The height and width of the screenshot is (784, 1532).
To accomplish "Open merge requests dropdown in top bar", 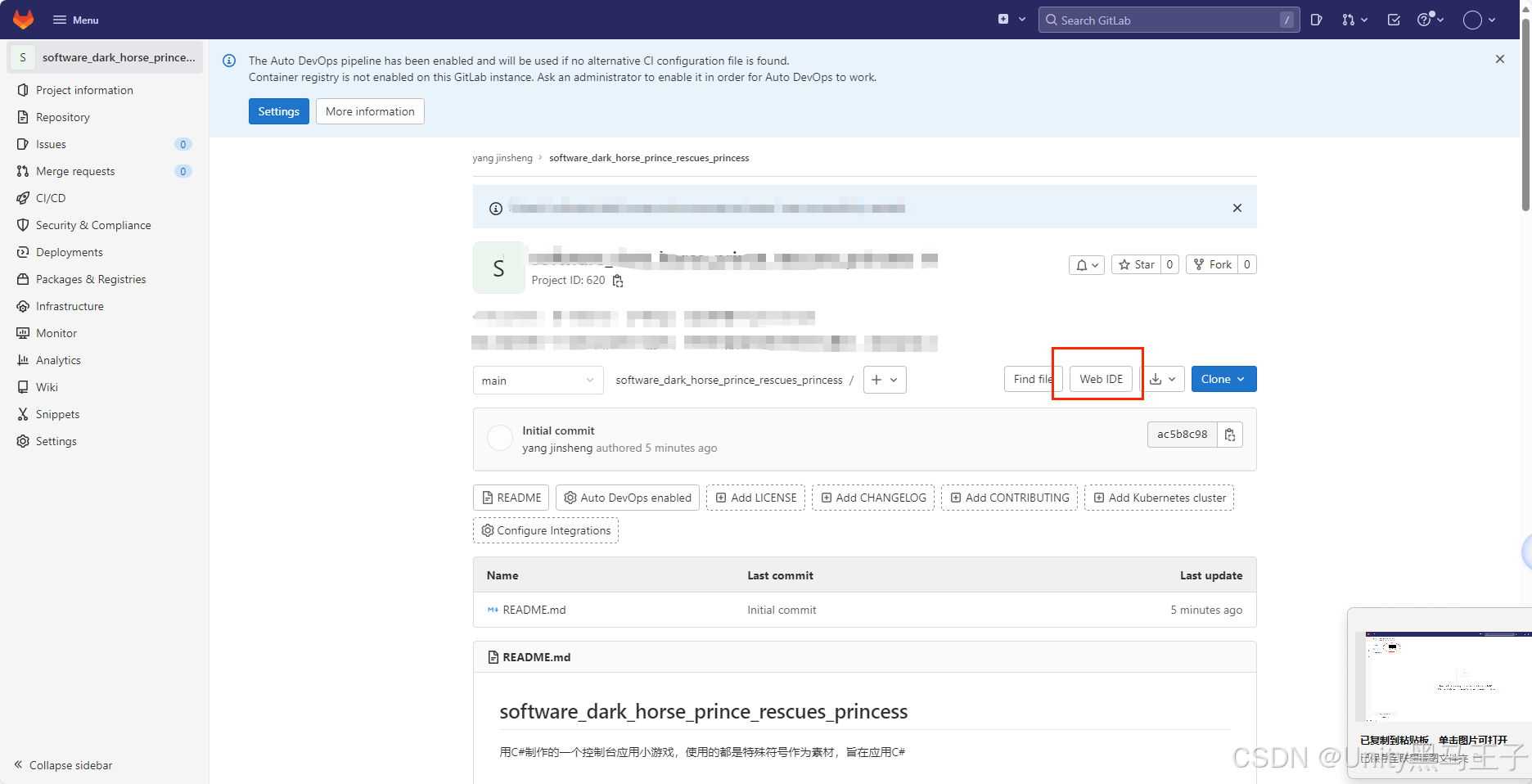I will (x=1354, y=20).
